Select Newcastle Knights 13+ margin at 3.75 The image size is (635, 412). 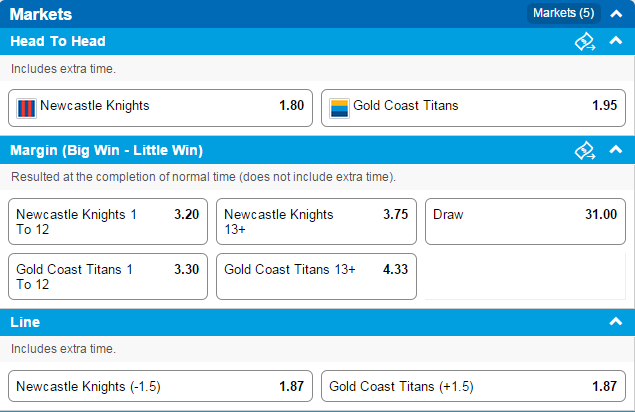[x=316, y=221]
